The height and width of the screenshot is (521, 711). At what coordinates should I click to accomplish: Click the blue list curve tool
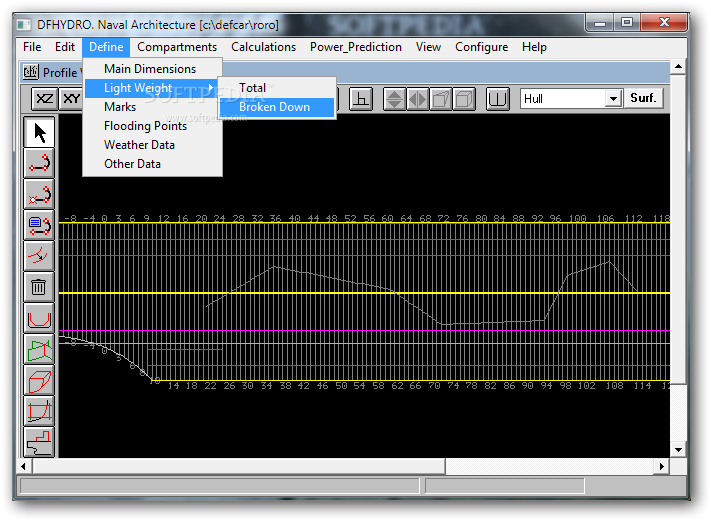tap(39, 225)
